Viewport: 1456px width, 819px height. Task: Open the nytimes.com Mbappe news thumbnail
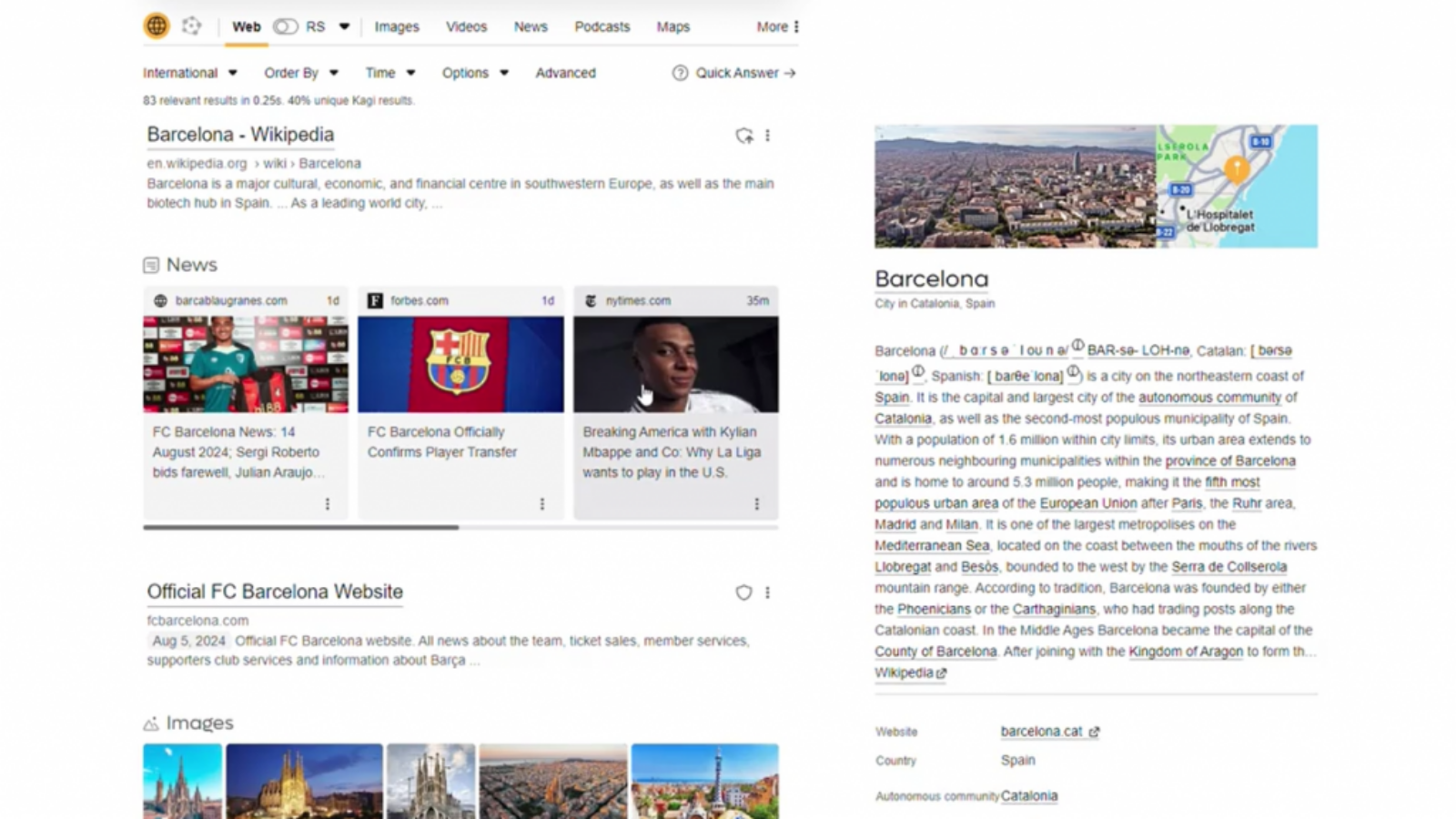(x=676, y=364)
